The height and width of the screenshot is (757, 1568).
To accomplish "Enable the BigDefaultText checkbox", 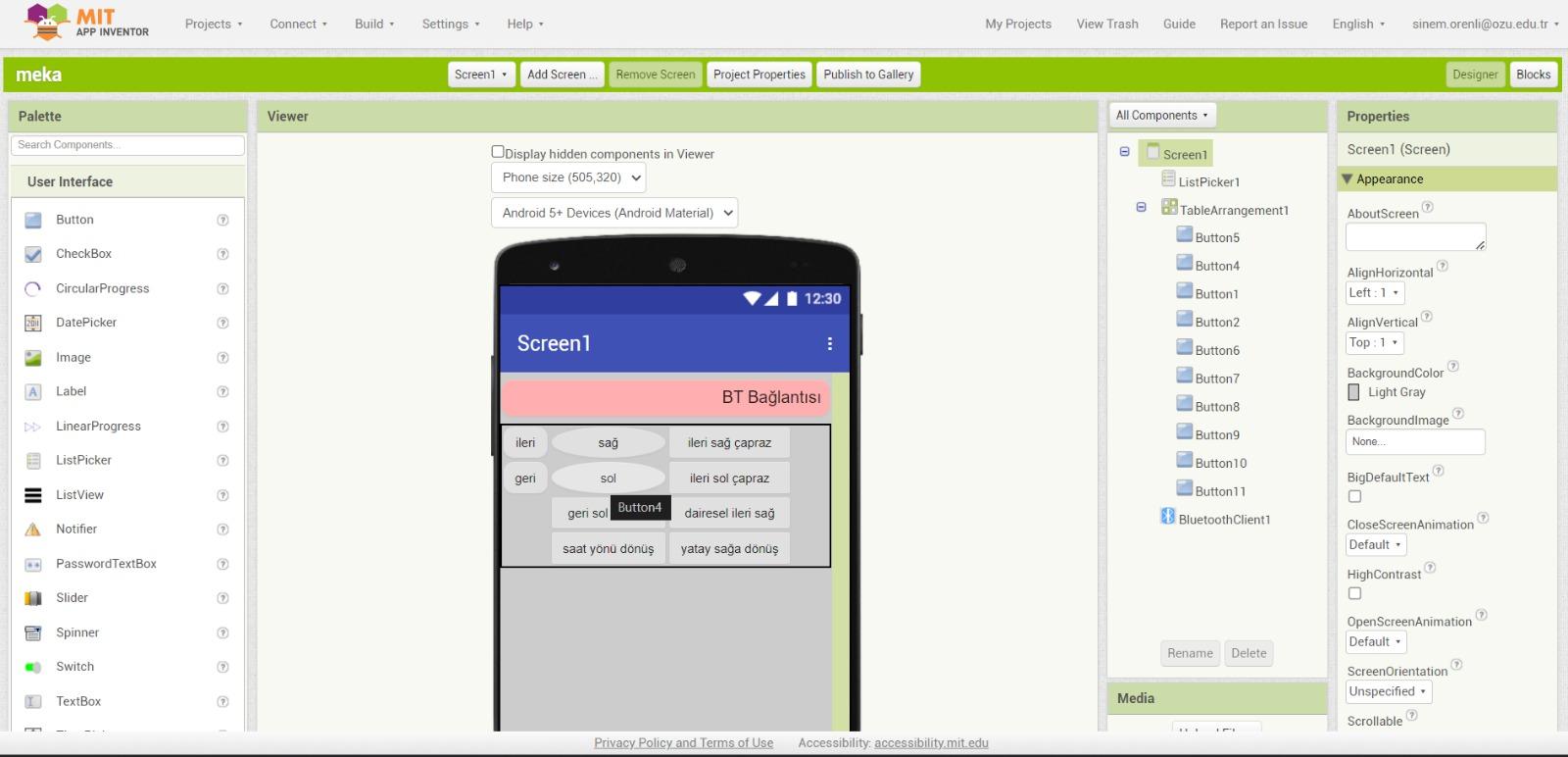I will pyautogui.click(x=1354, y=497).
